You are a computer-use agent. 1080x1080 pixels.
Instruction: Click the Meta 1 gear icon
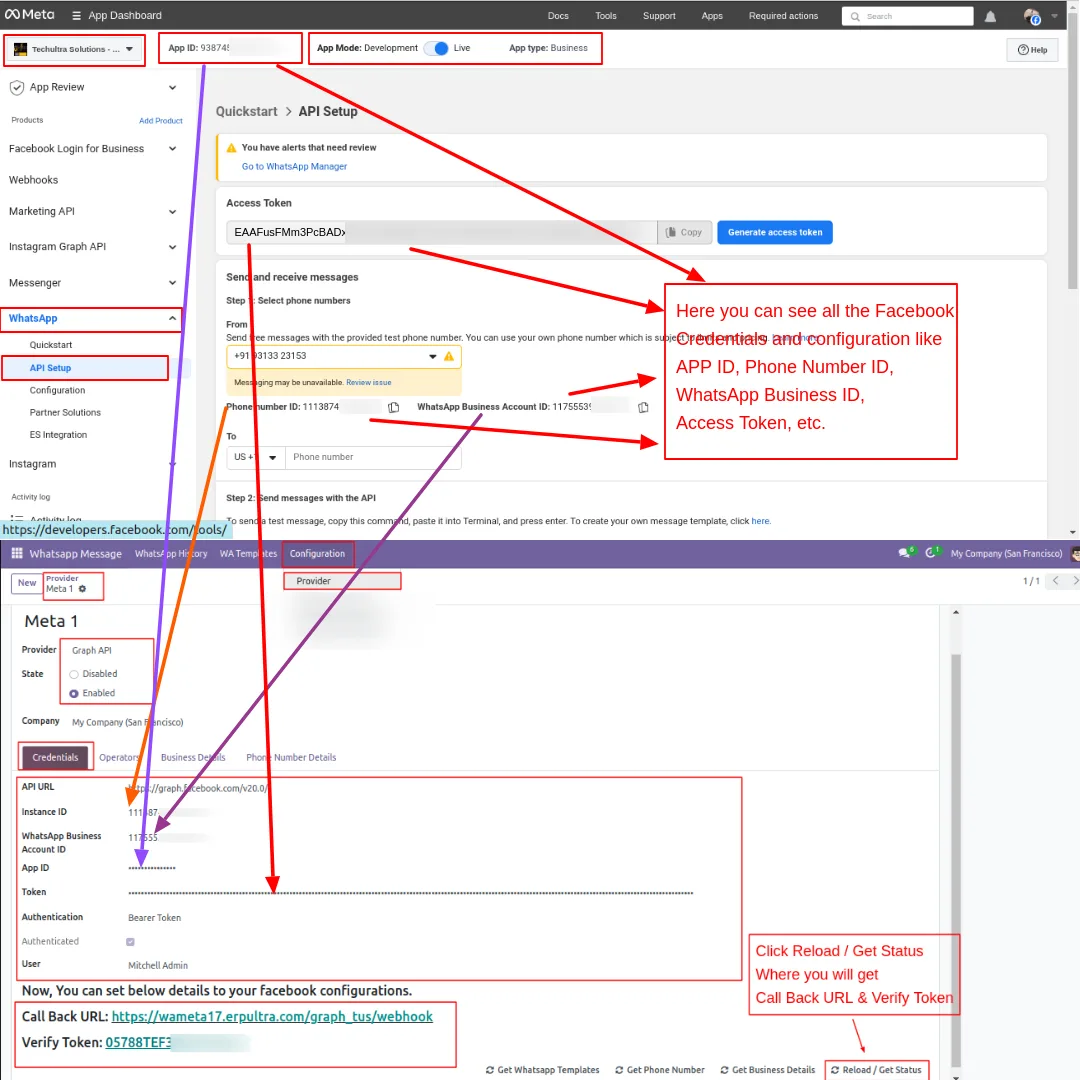(82, 590)
